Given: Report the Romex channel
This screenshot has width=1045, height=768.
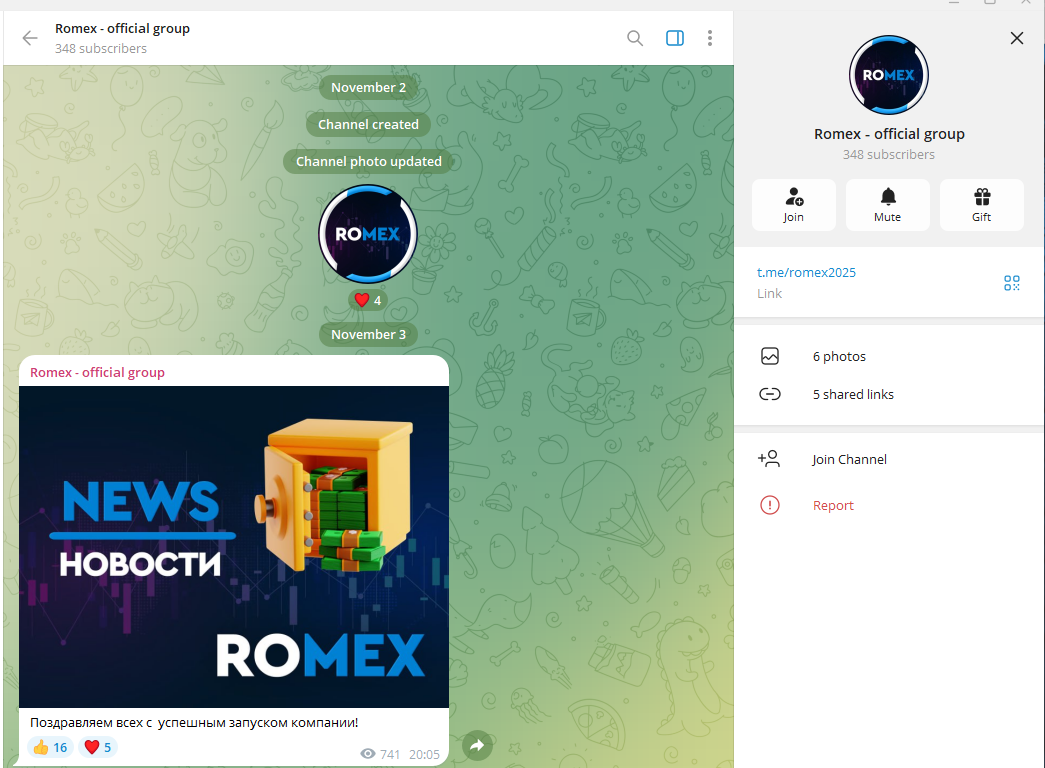Looking at the screenshot, I should click(833, 505).
